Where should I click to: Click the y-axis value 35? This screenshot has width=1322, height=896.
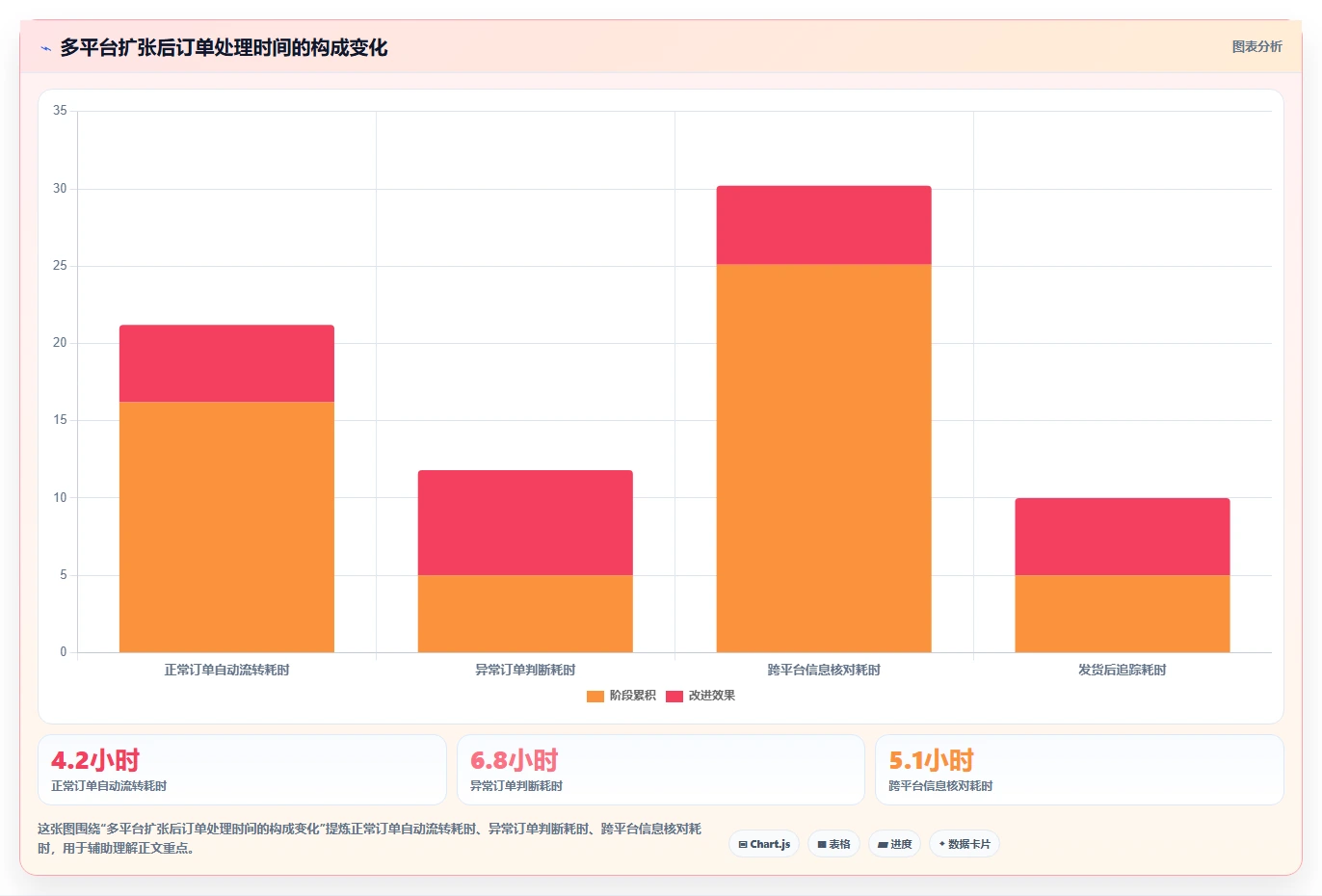click(60, 111)
